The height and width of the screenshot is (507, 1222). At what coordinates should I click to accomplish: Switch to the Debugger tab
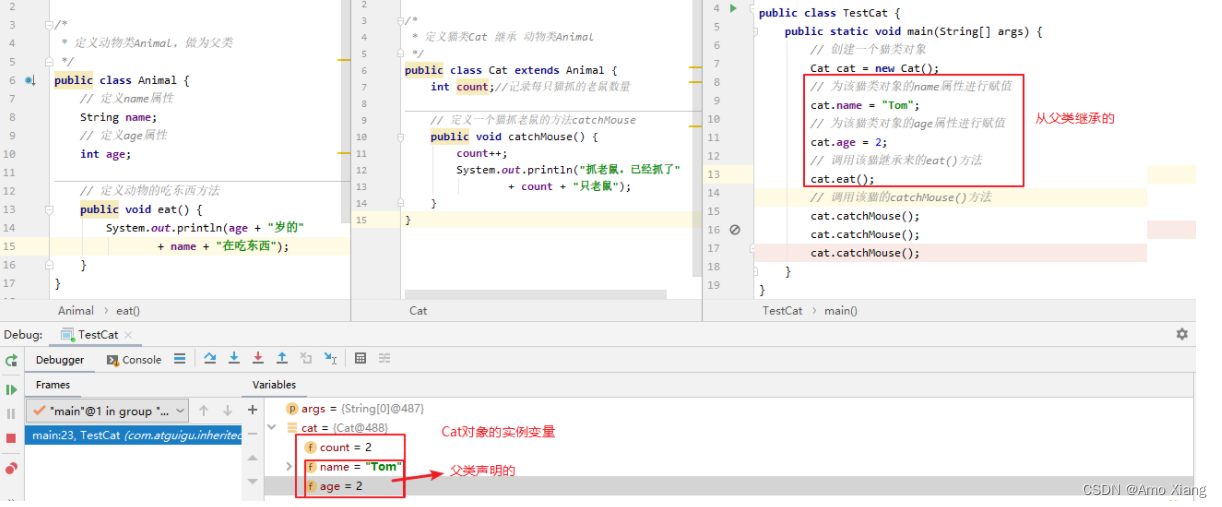[60, 360]
